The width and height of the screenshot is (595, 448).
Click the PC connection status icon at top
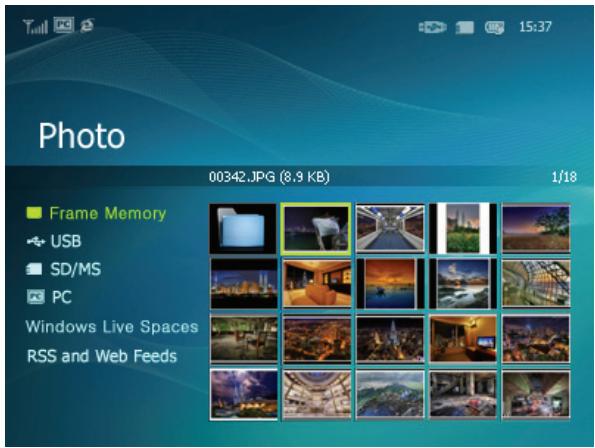click(x=63, y=25)
